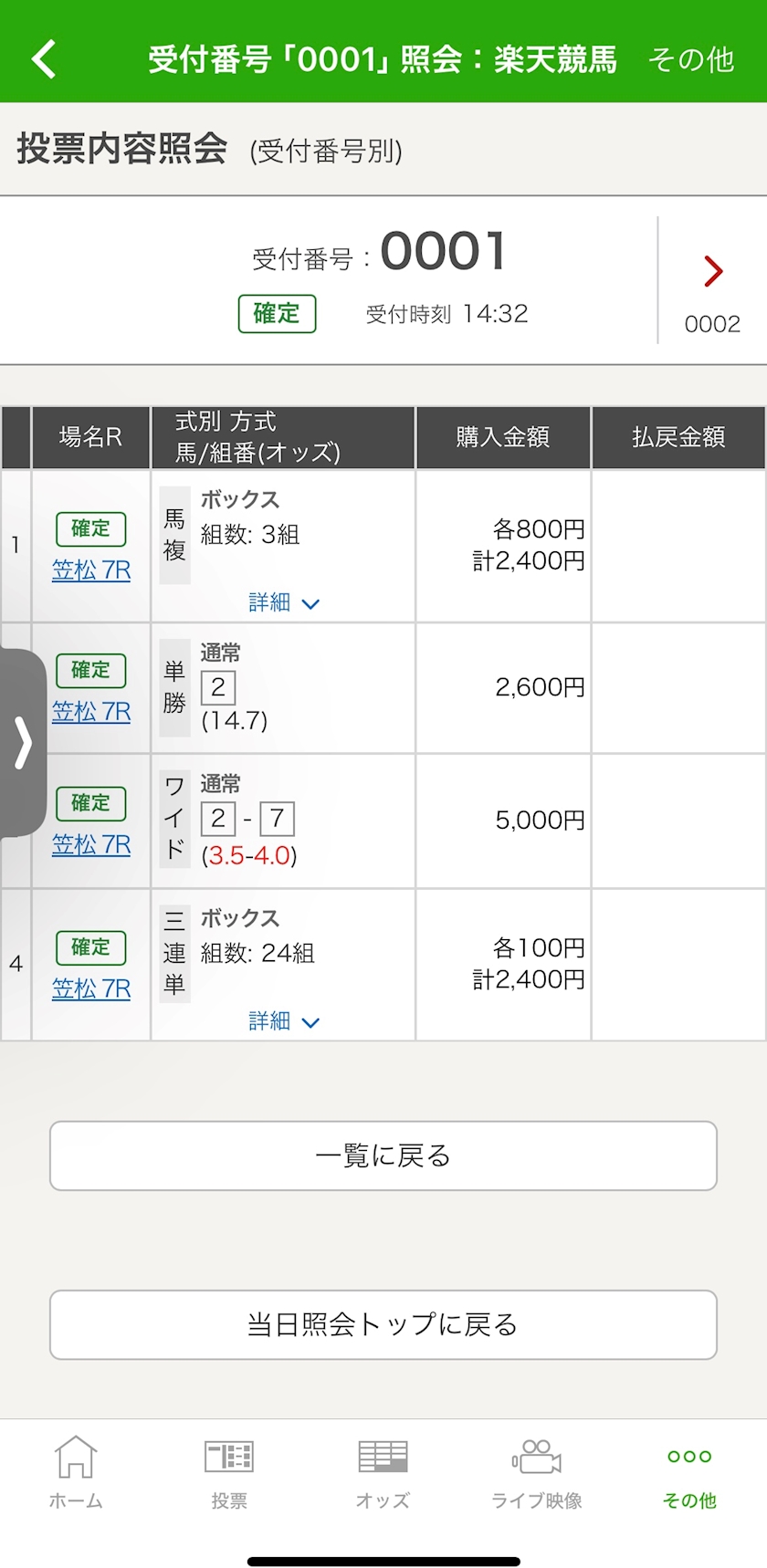Expand the left side drawer handle
Viewport: 767px width, 1568px height.
[23, 742]
